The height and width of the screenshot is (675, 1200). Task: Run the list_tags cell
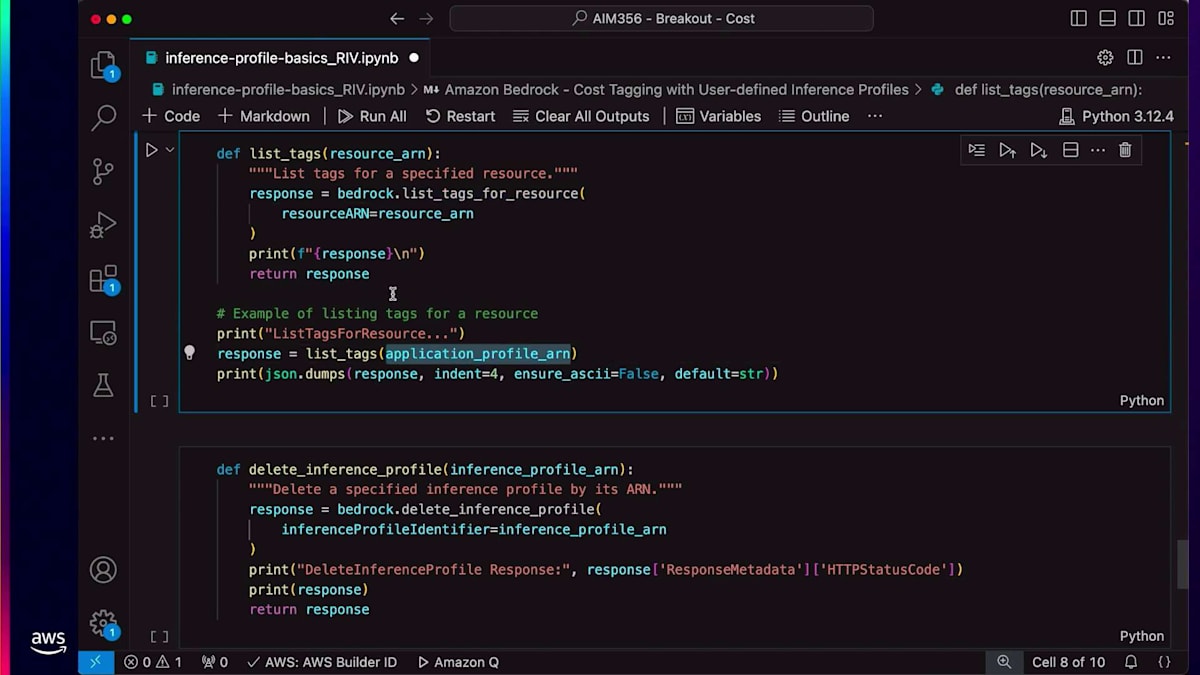(152, 150)
